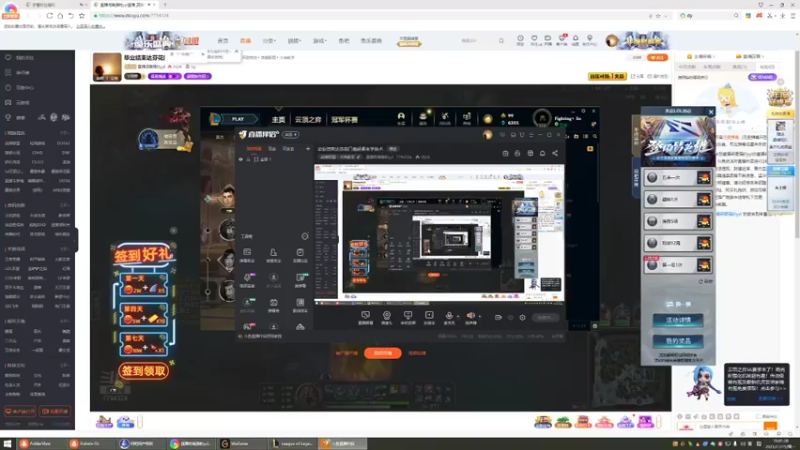Open the Windows Start button
This screenshot has height=450, width=800.
[7, 444]
